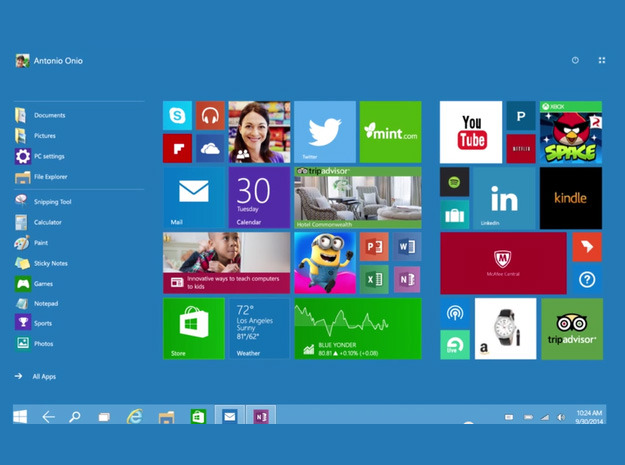The width and height of the screenshot is (625, 465).
Task: Open Games from the list
Action: pos(33,284)
